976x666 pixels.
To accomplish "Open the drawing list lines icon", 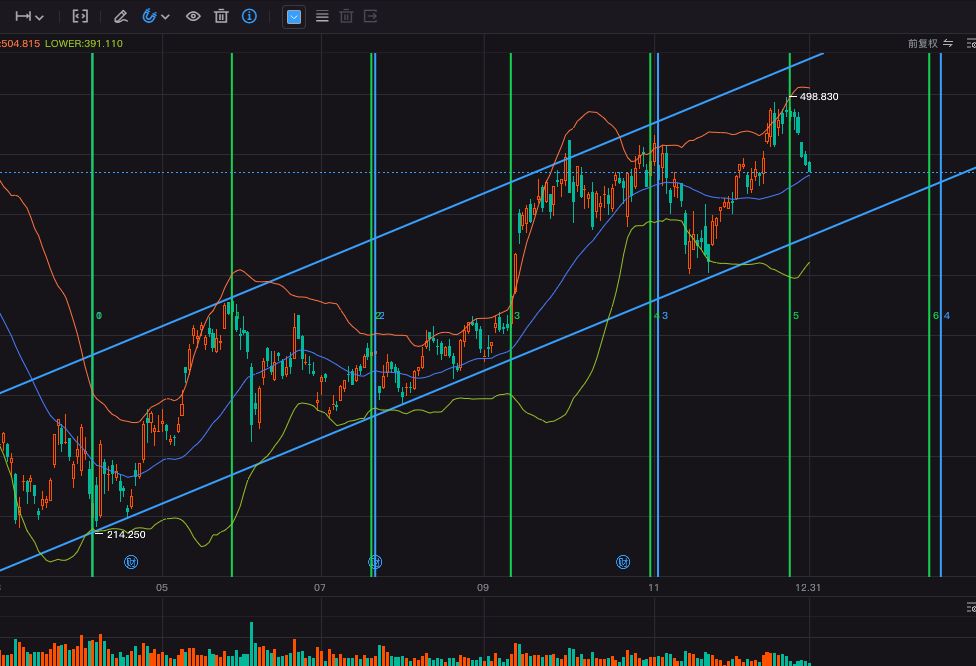I will (x=322, y=16).
